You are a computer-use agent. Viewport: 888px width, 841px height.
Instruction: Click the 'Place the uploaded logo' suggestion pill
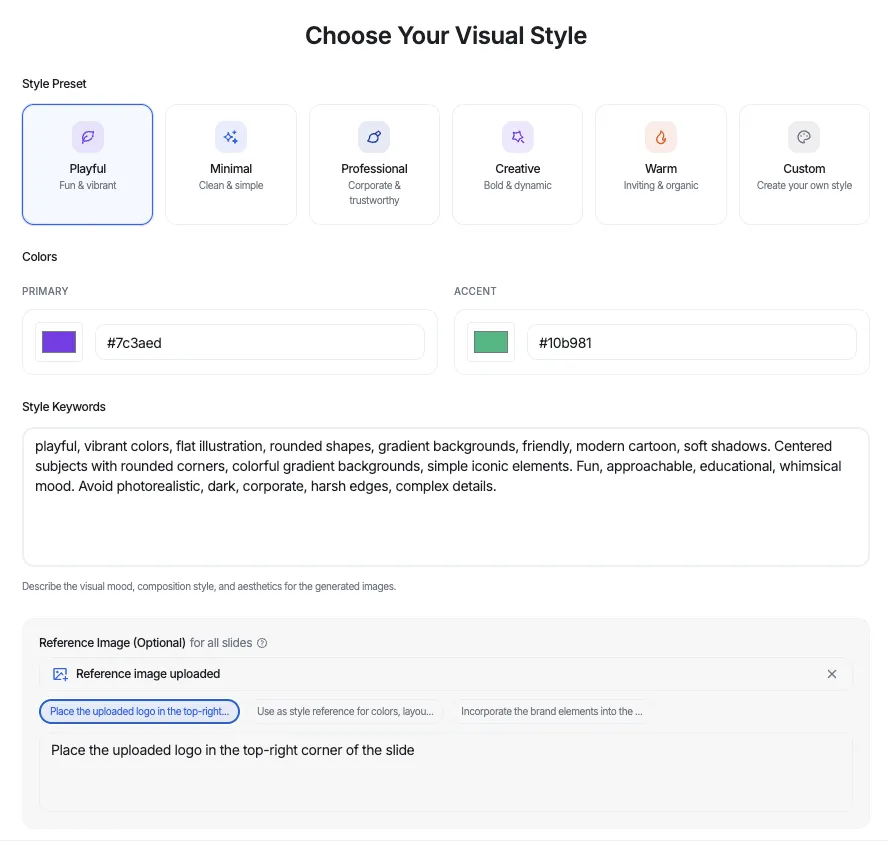click(139, 712)
